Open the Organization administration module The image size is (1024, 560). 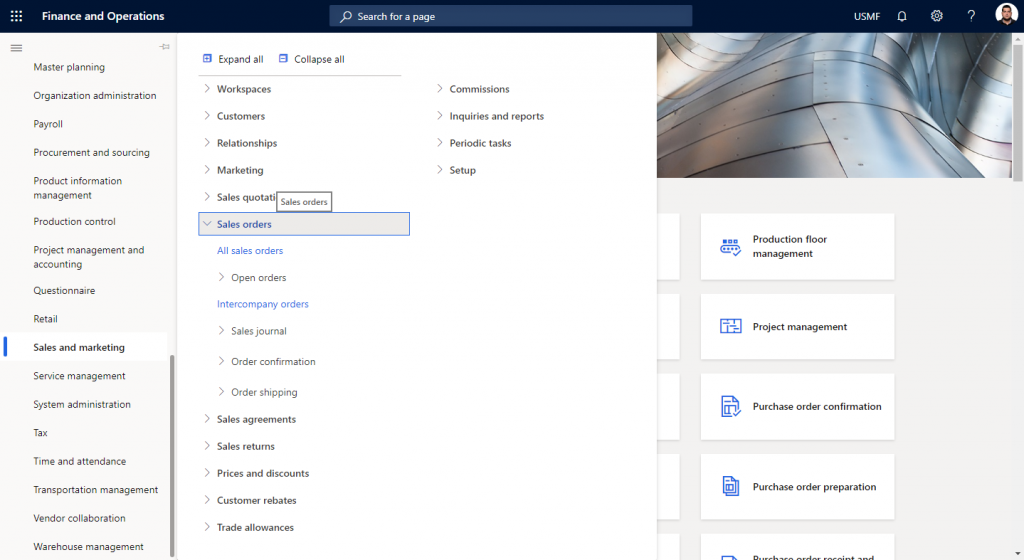[x=95, y=95]
